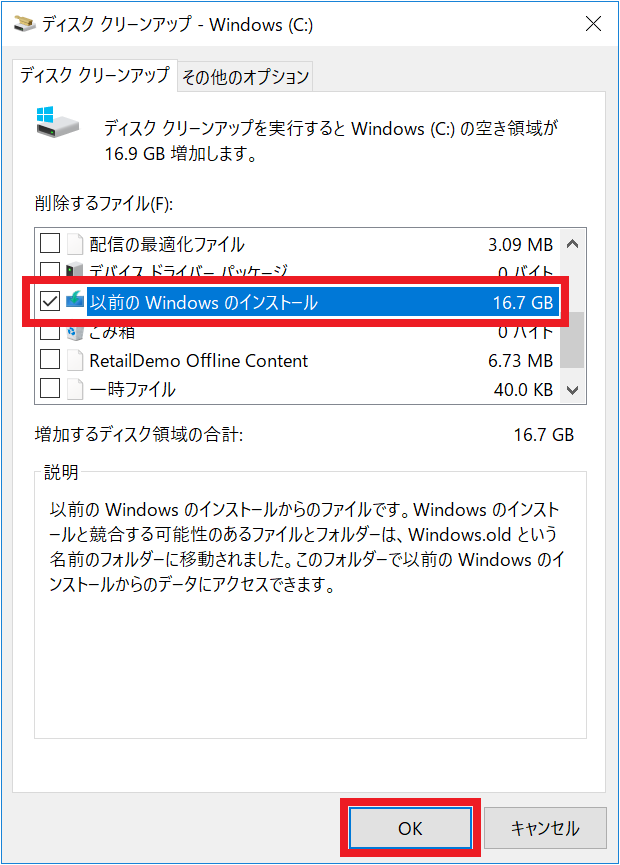Click the Windows drive icon

[58, 123]
